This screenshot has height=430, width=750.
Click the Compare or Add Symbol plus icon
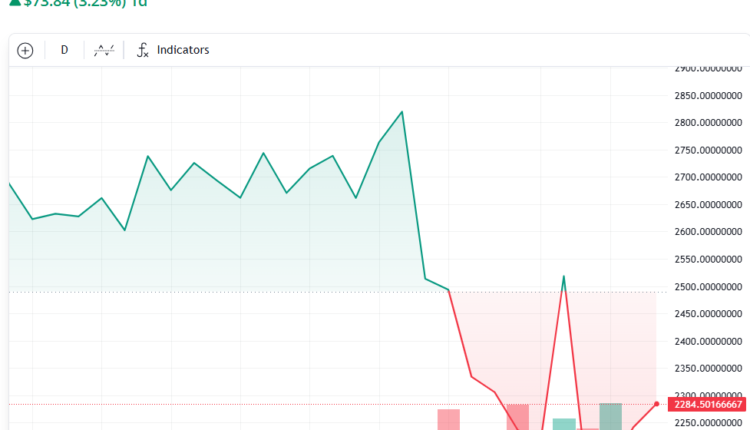pos(25,50)
